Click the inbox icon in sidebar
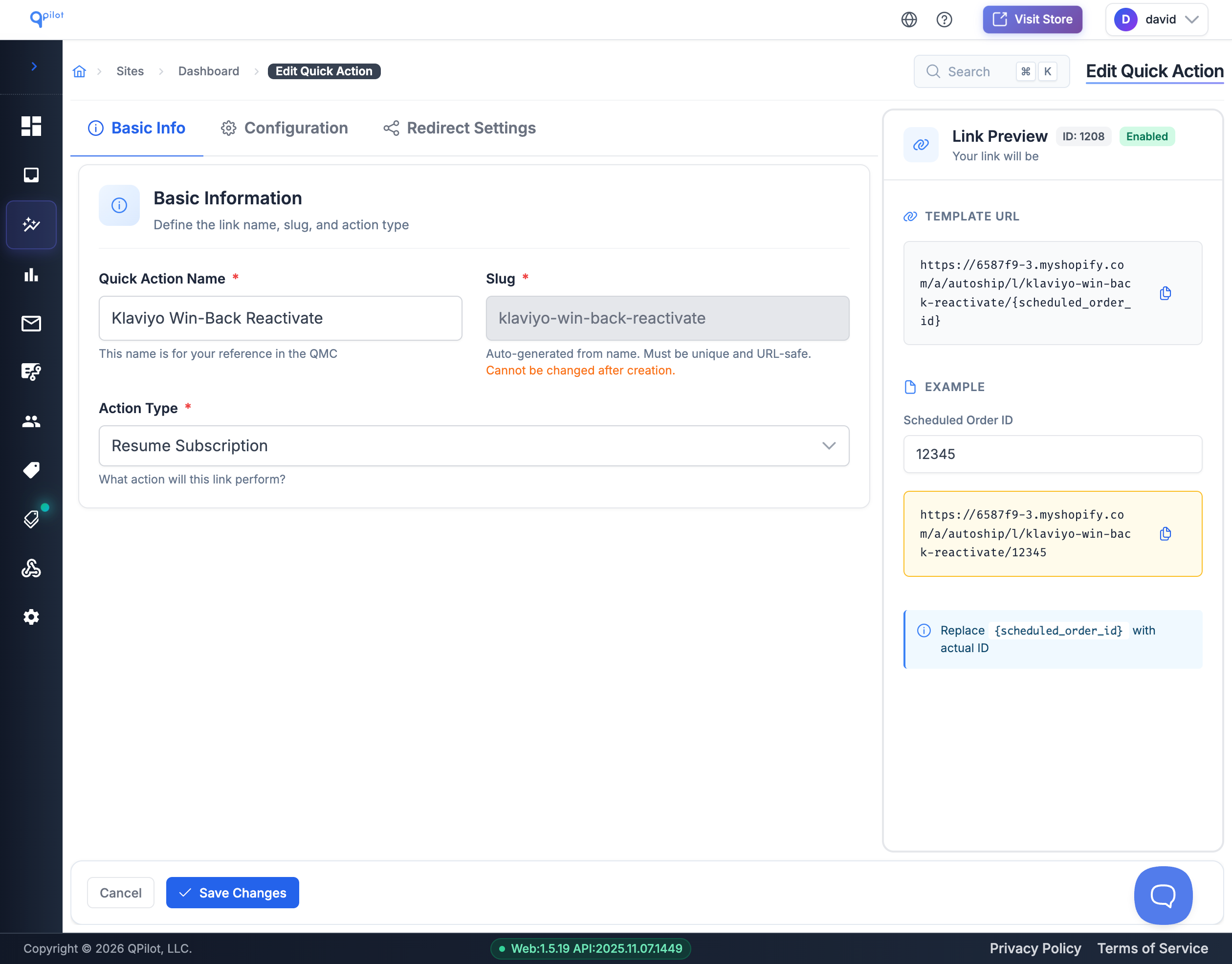 31,175
